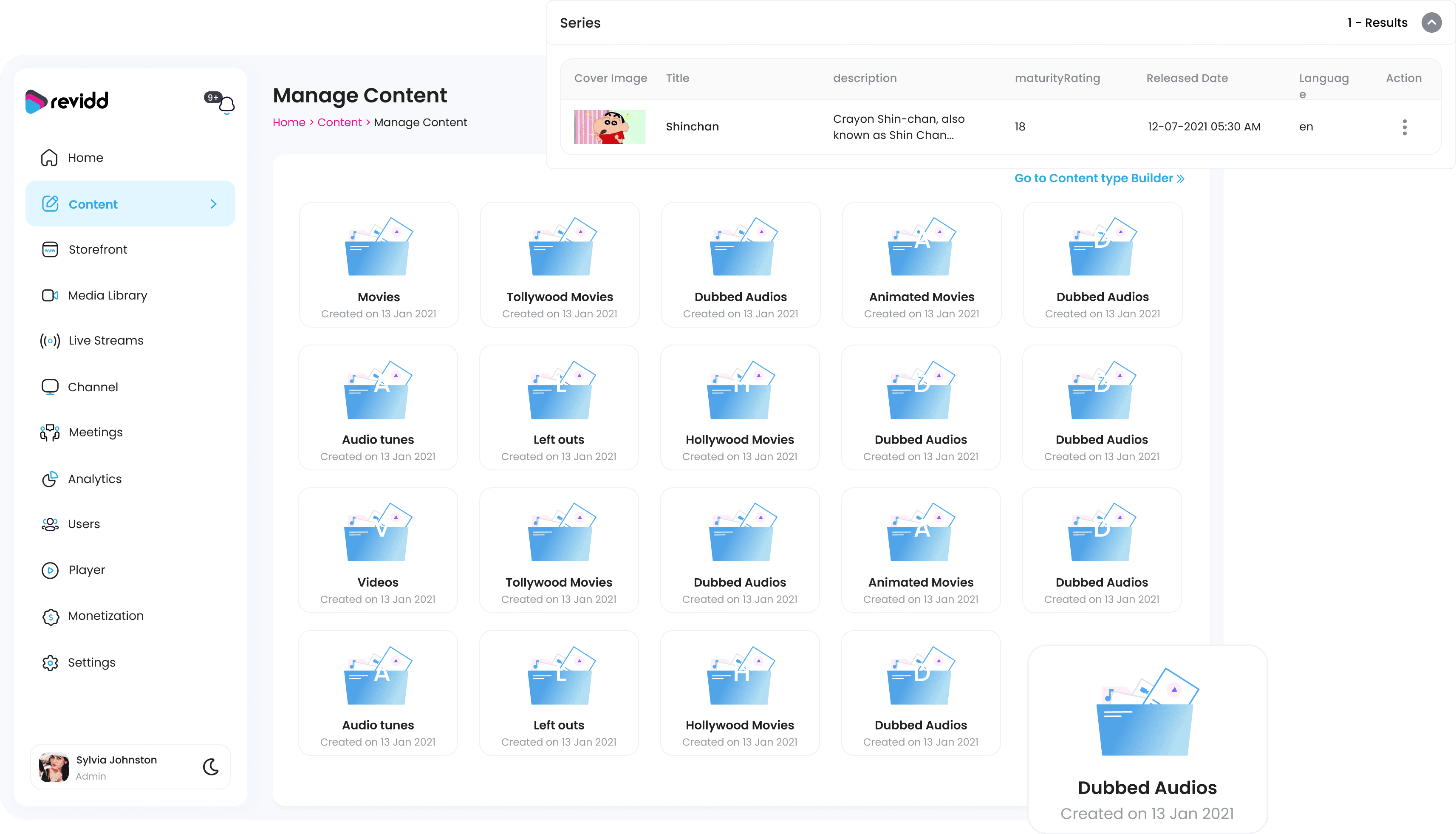1456x834 pixels.
Task: Open the Monetization section
Action: coord(105,615)
